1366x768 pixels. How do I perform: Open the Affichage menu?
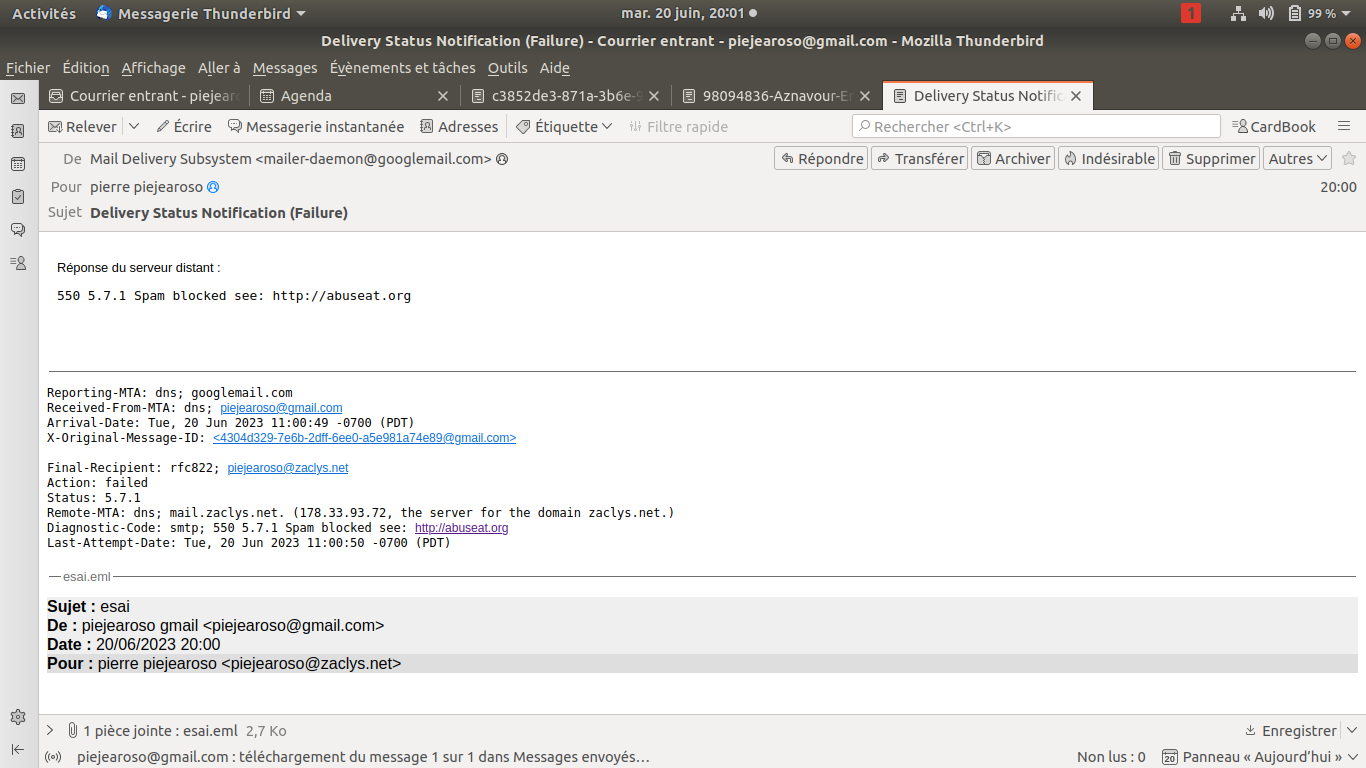coord(153,68)
